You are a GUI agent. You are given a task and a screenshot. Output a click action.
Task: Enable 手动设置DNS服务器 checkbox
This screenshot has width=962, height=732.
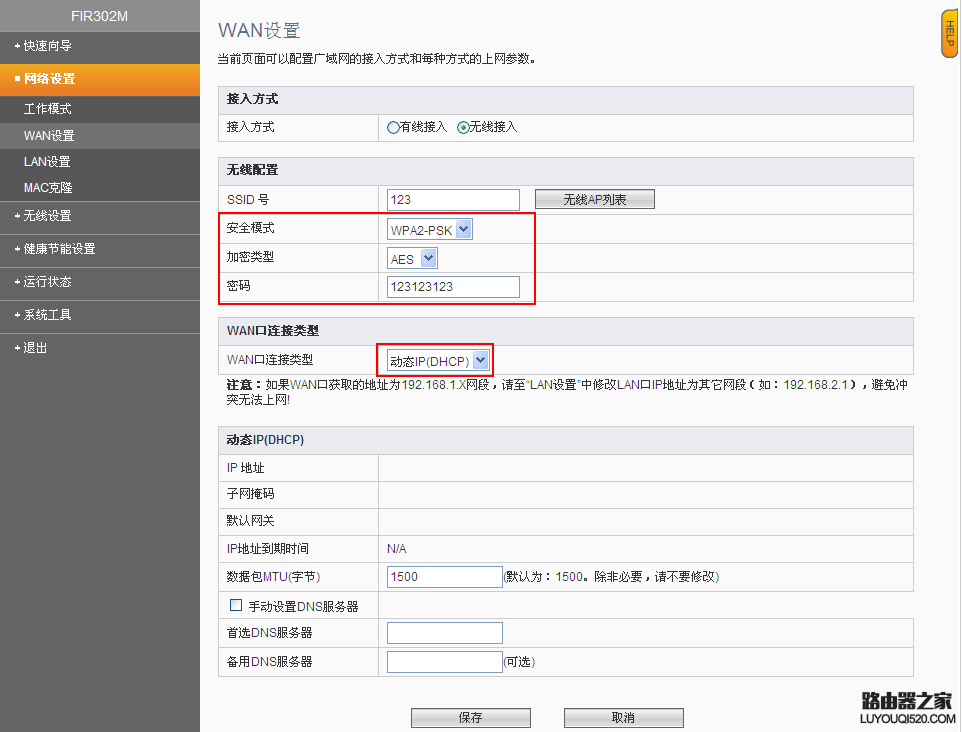(236, 605)
